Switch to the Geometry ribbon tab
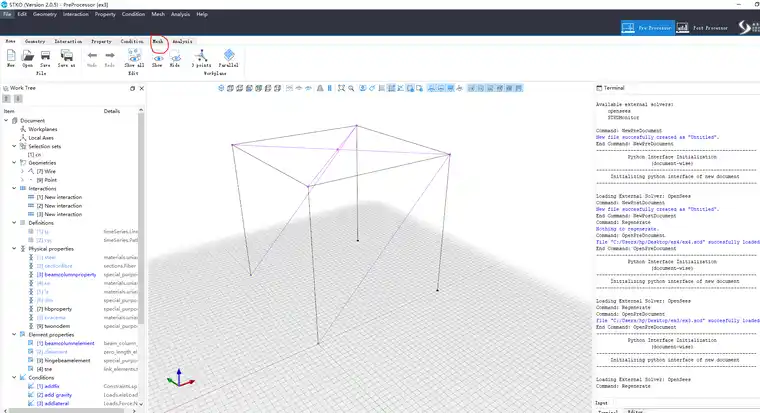The image size is (760, 413). (35, 41)
